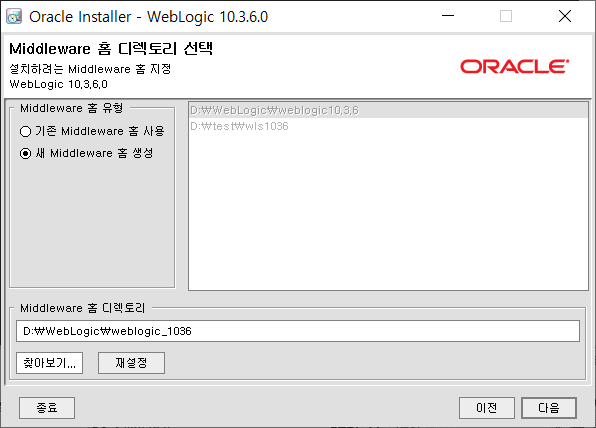Click the D:₩test₩wls1036 list entry

click(x=388, y=126)
